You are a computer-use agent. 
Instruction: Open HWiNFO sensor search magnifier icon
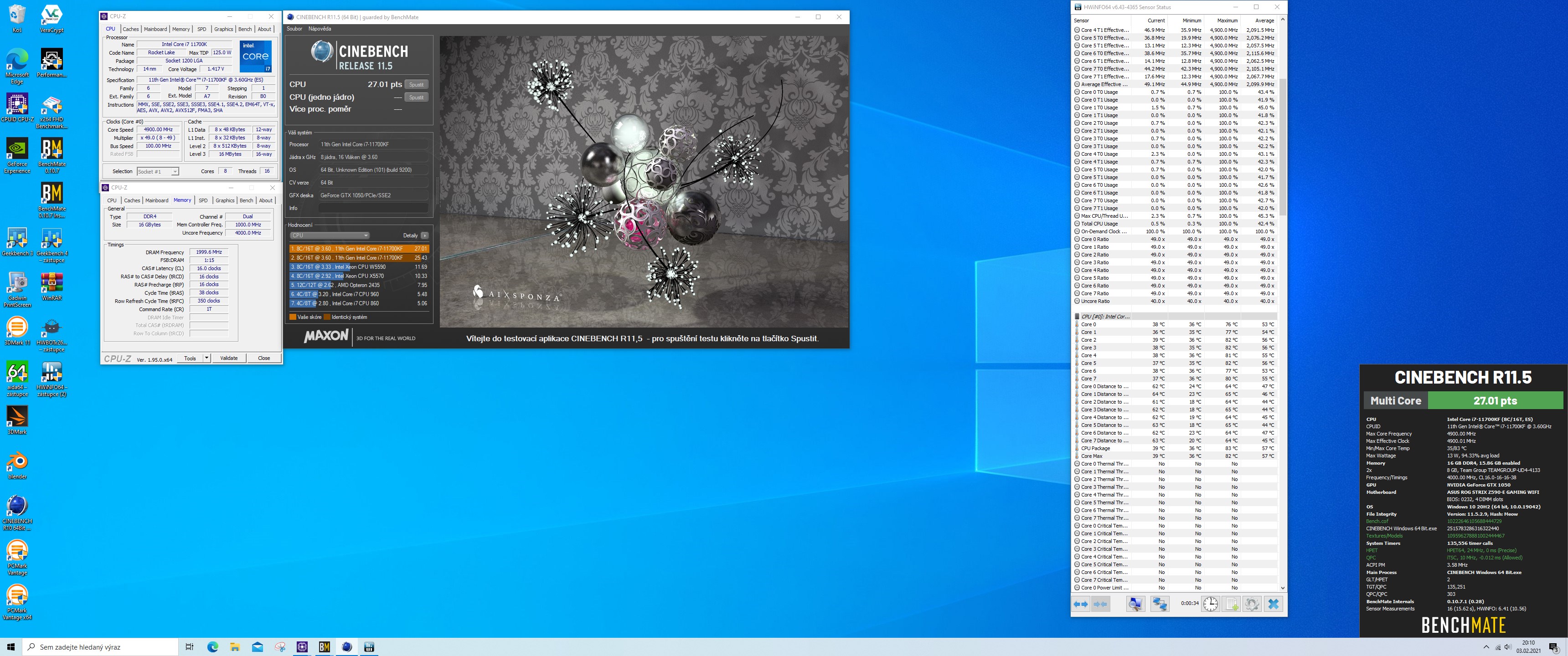tap(1135, 604)
